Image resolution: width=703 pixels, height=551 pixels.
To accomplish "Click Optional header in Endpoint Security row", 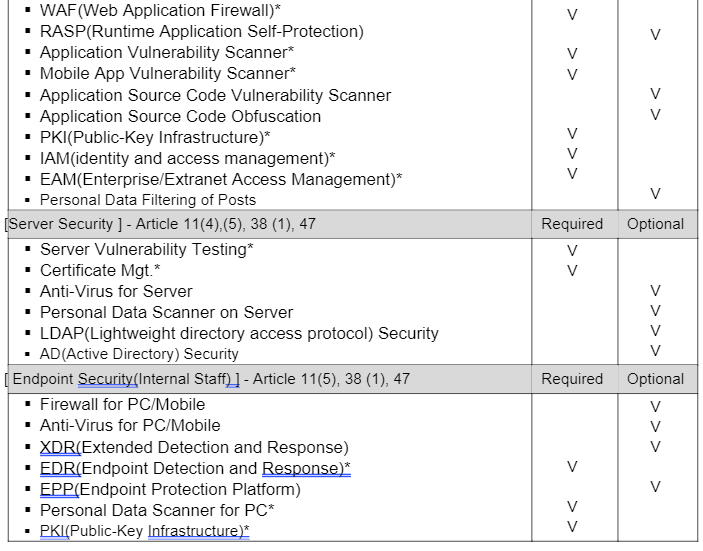I will 655,379.
